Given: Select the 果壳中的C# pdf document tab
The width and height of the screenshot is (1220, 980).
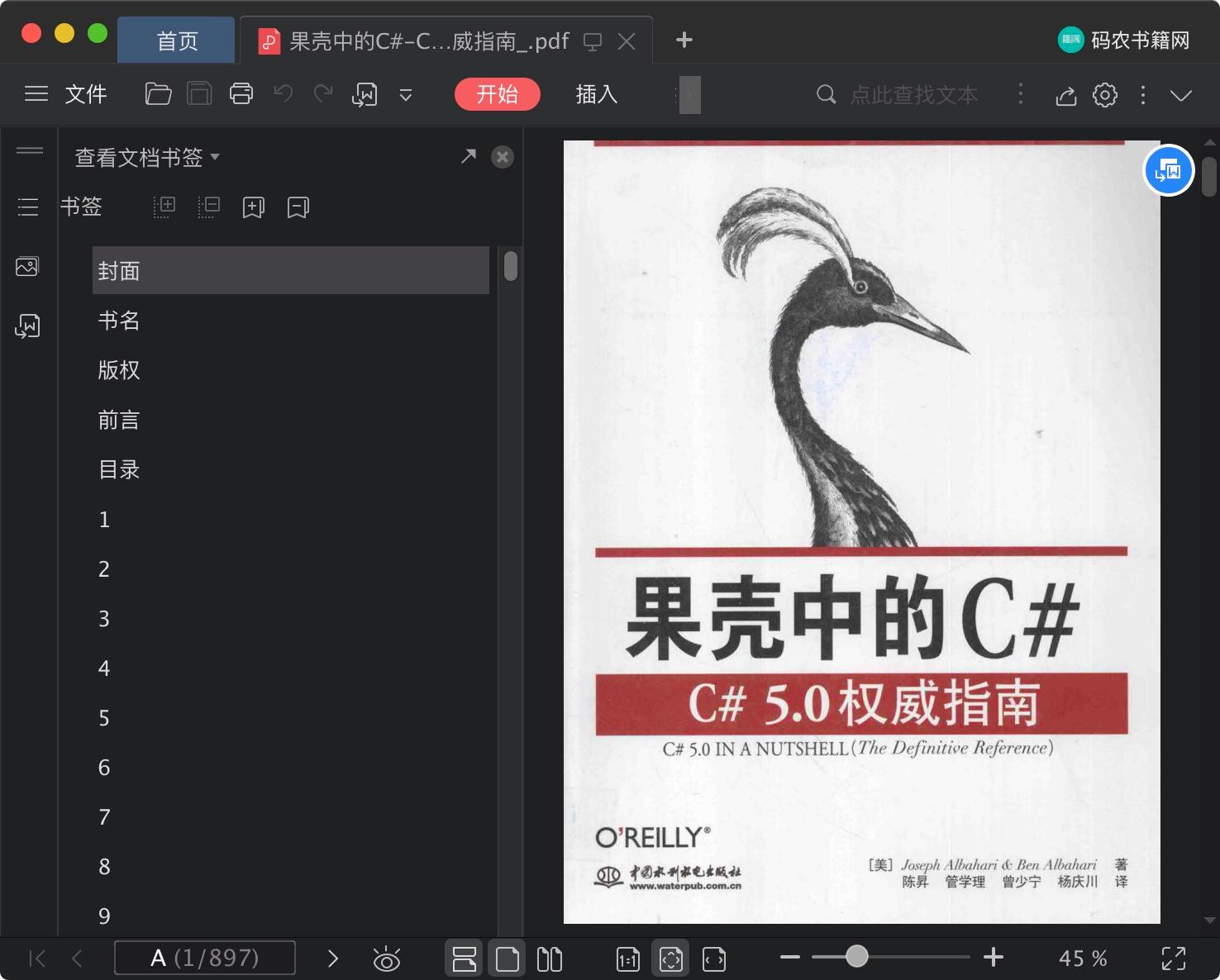Looking at the screenshot, I should [429, 41].
